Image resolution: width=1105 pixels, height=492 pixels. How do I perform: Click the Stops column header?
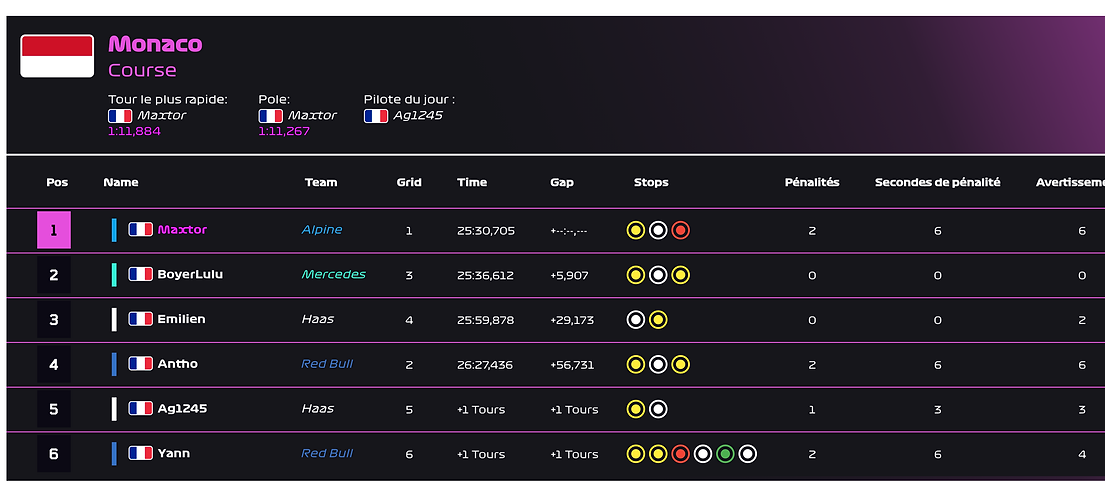point(651,182)
